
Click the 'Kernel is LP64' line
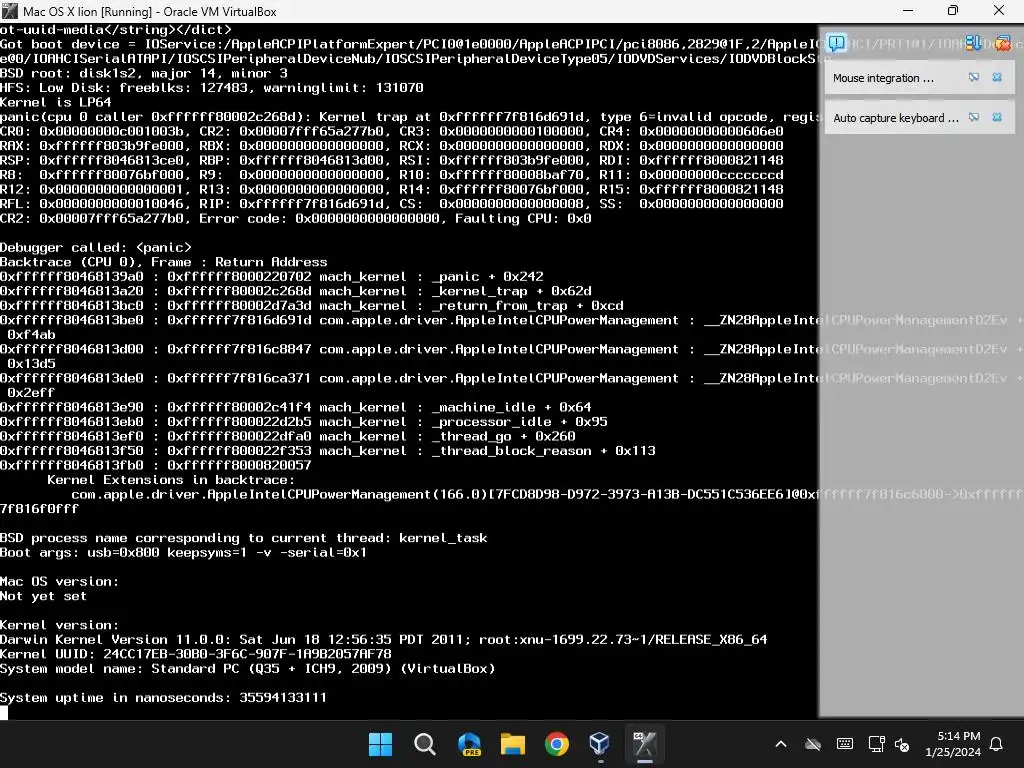56,103
